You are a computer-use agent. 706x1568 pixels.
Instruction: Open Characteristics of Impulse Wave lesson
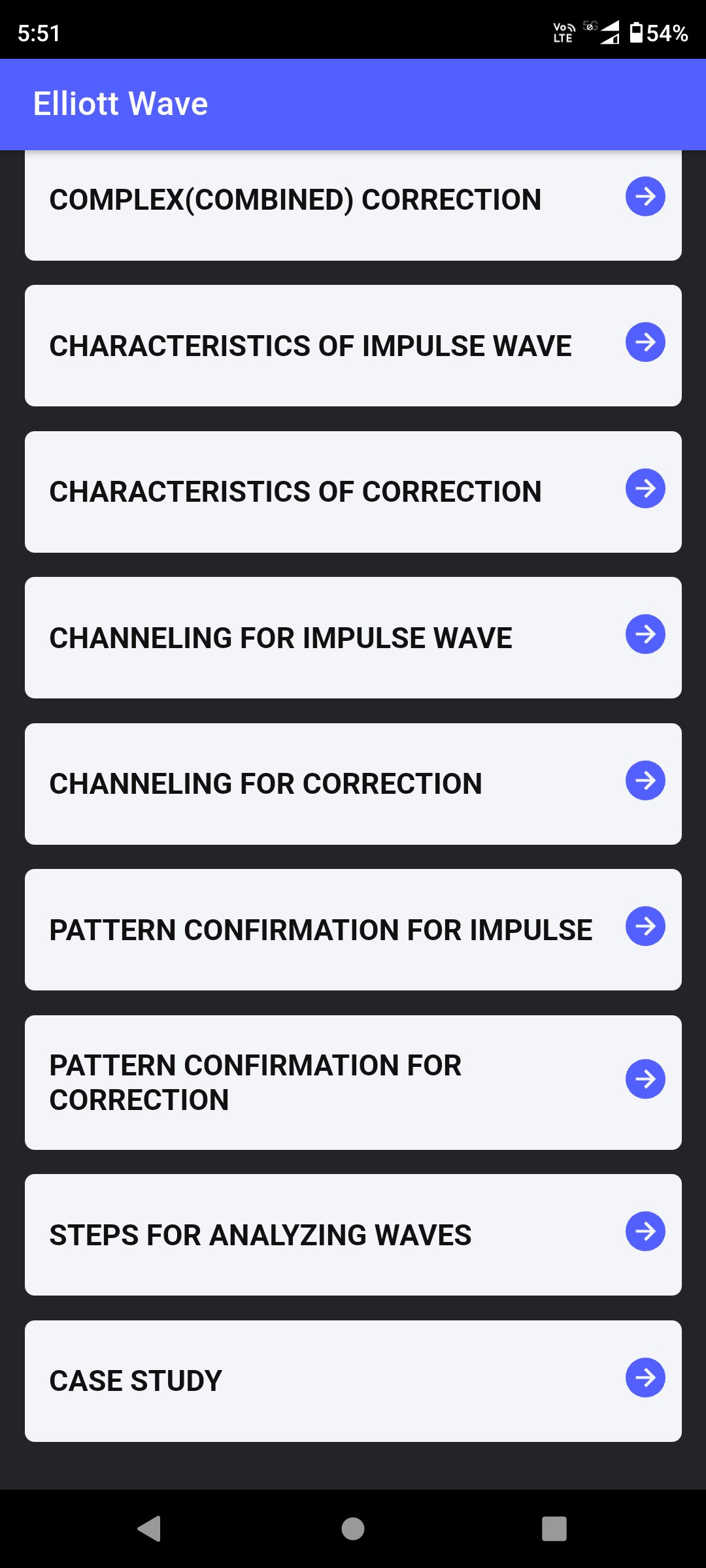(311, 346)
